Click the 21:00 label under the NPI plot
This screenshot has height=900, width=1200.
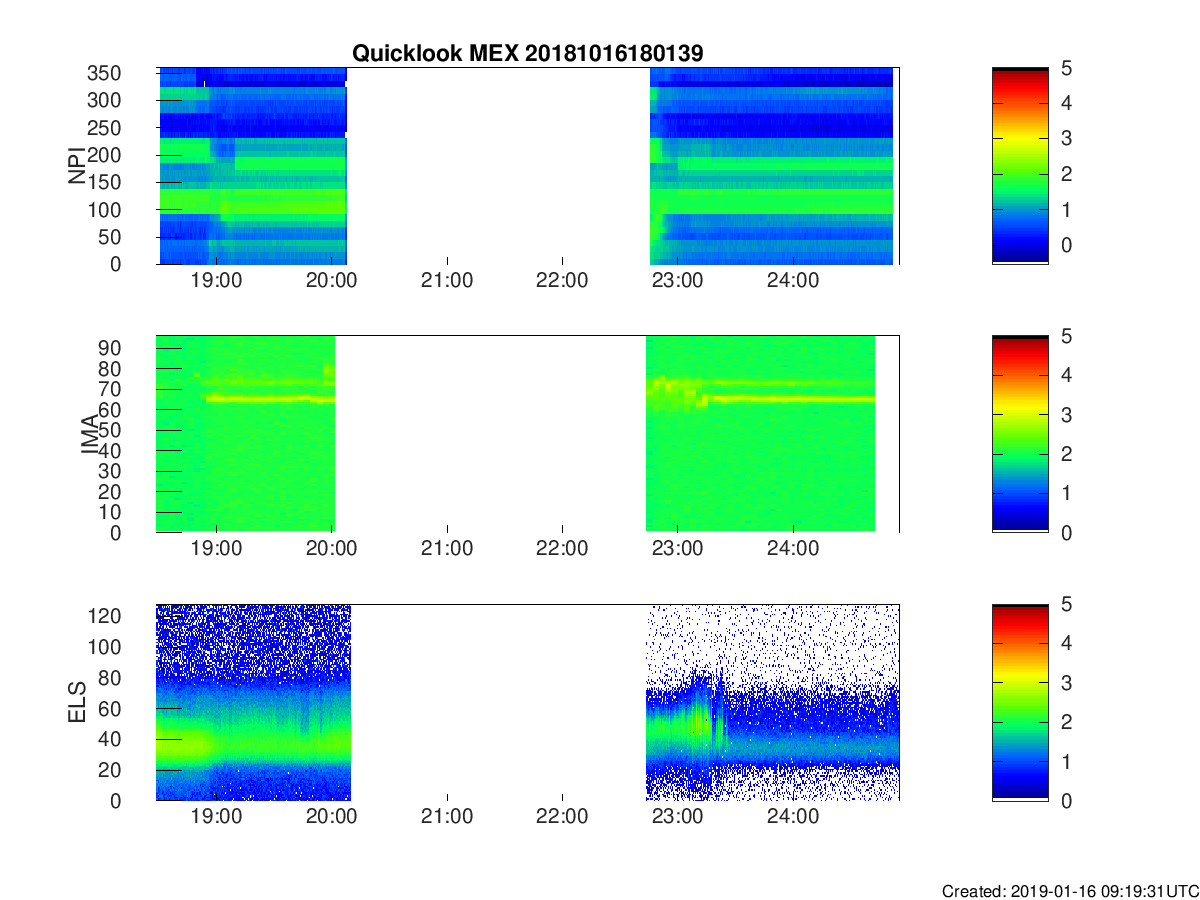[x=447, y=281]
